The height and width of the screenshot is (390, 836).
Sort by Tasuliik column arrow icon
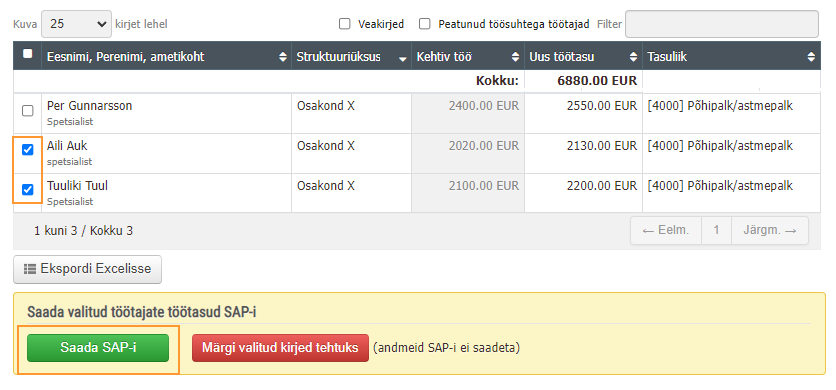(x=811, y=57)
